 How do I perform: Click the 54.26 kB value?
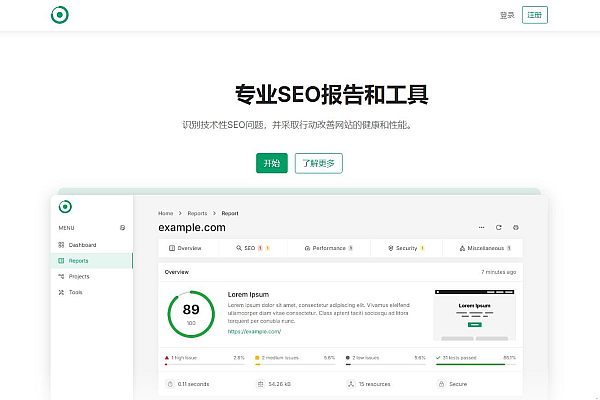279,384
